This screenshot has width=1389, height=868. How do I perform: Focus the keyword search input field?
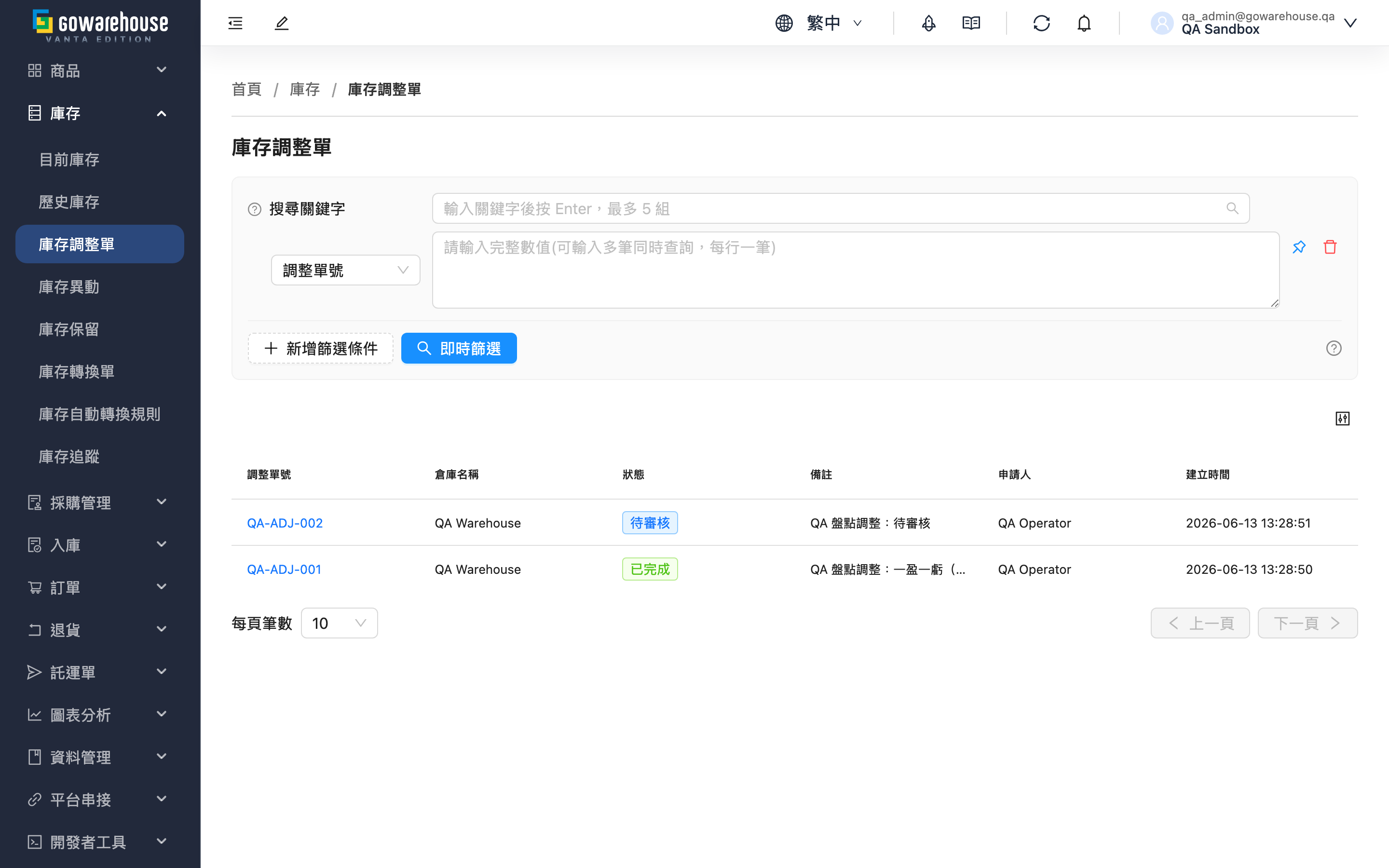coord(840,208)
